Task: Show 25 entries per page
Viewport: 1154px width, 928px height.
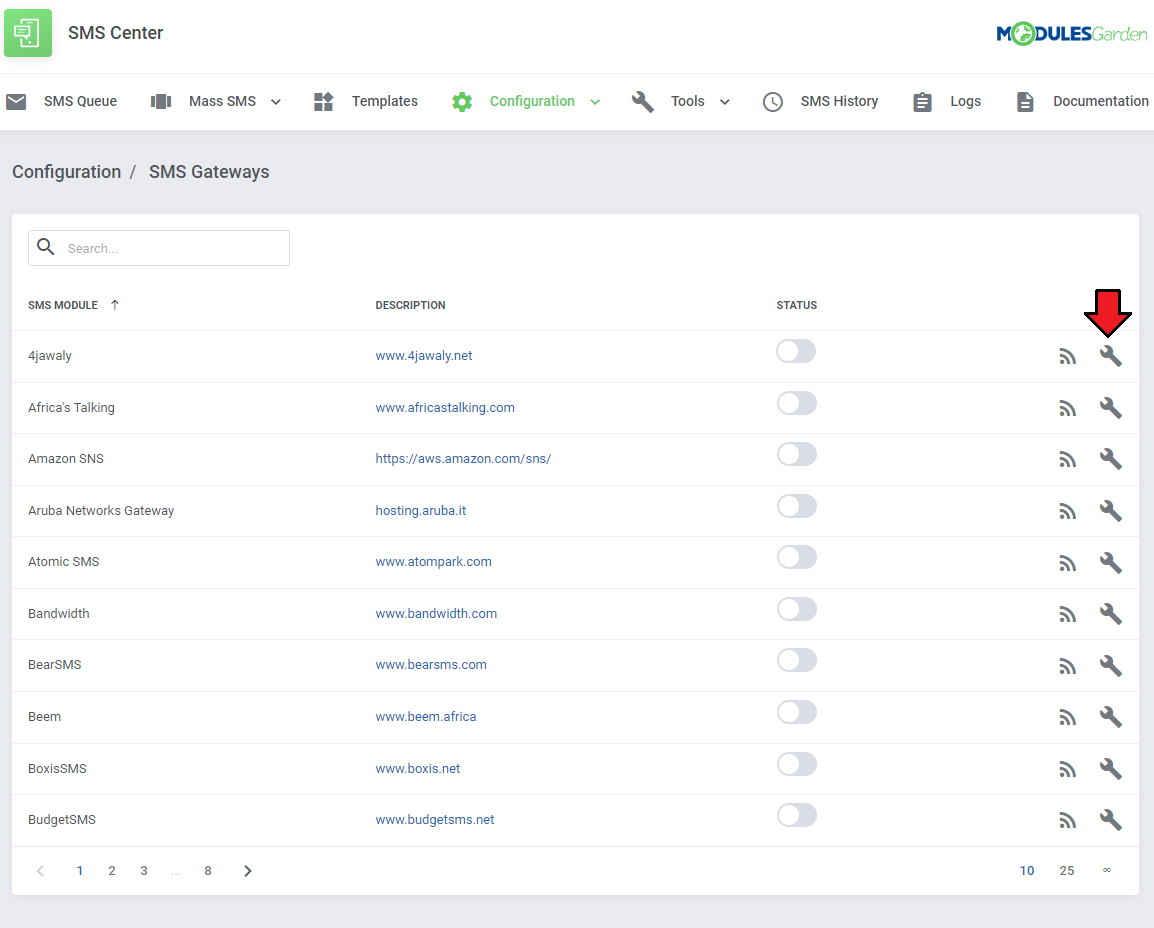Action: click(x=1066, y=871)
